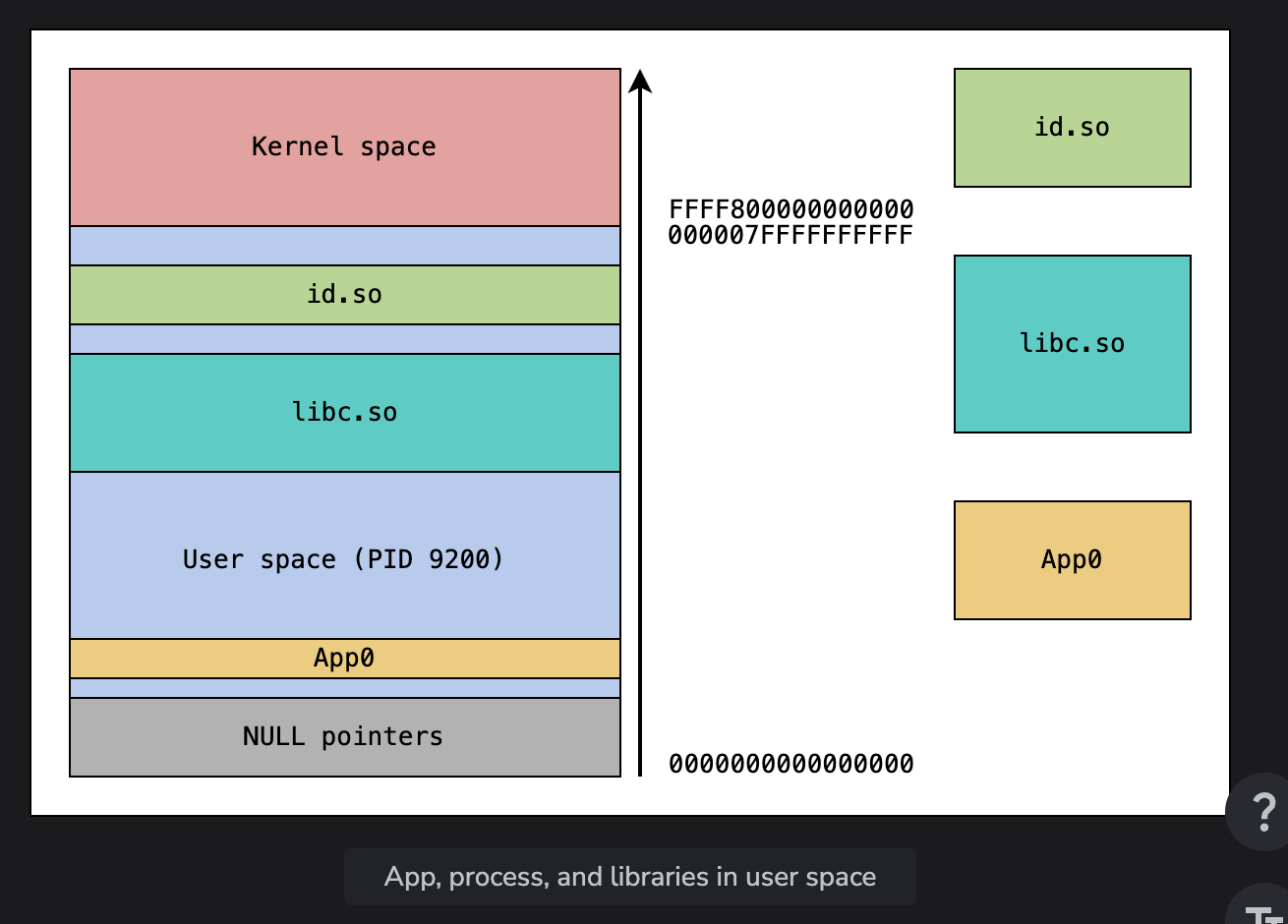Click the 000007FFFFFFFFFF address label
The width and height of the screenshot is (1288, 924).
coord(791,235)
